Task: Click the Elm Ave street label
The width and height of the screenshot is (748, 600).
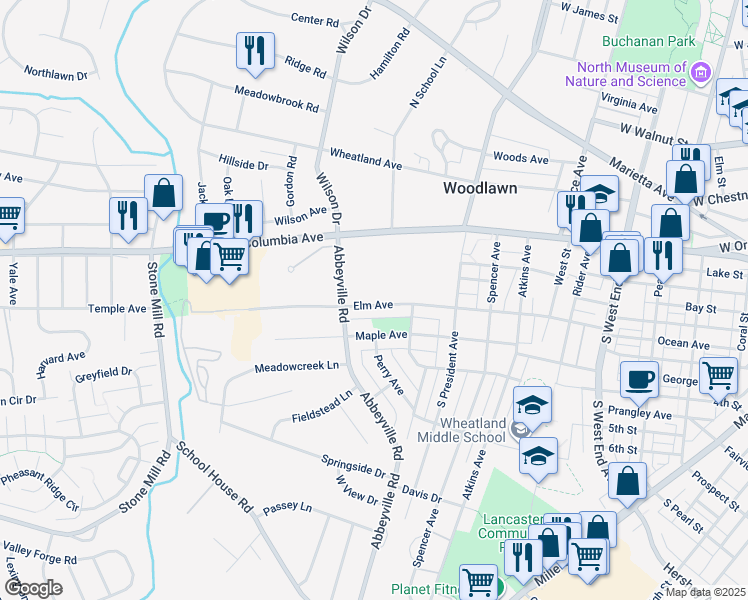Action: 373,305
